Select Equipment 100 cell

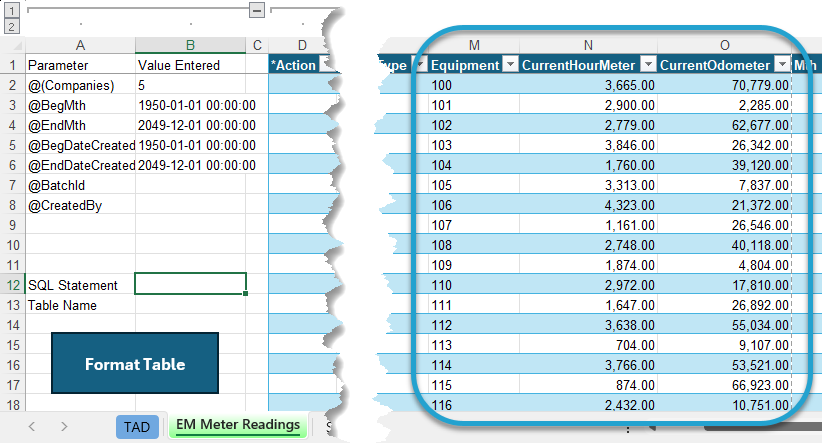474,85
